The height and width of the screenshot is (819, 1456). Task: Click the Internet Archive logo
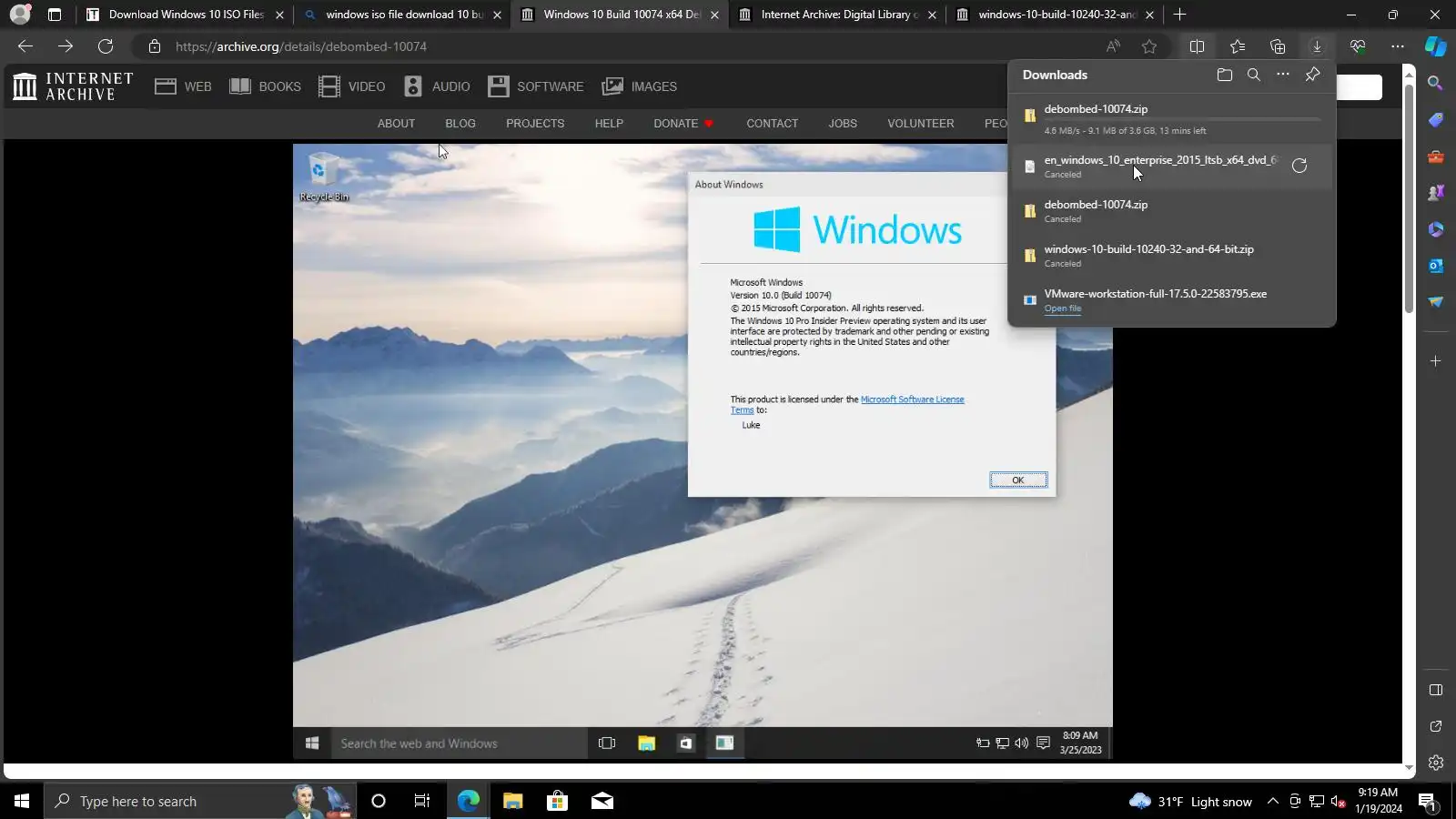click(x=73, y=86)
